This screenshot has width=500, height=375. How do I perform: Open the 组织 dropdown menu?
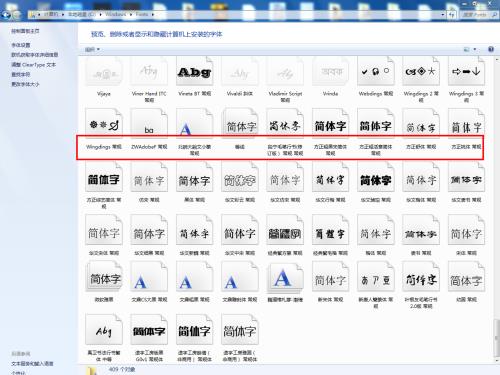click(92, 50)
